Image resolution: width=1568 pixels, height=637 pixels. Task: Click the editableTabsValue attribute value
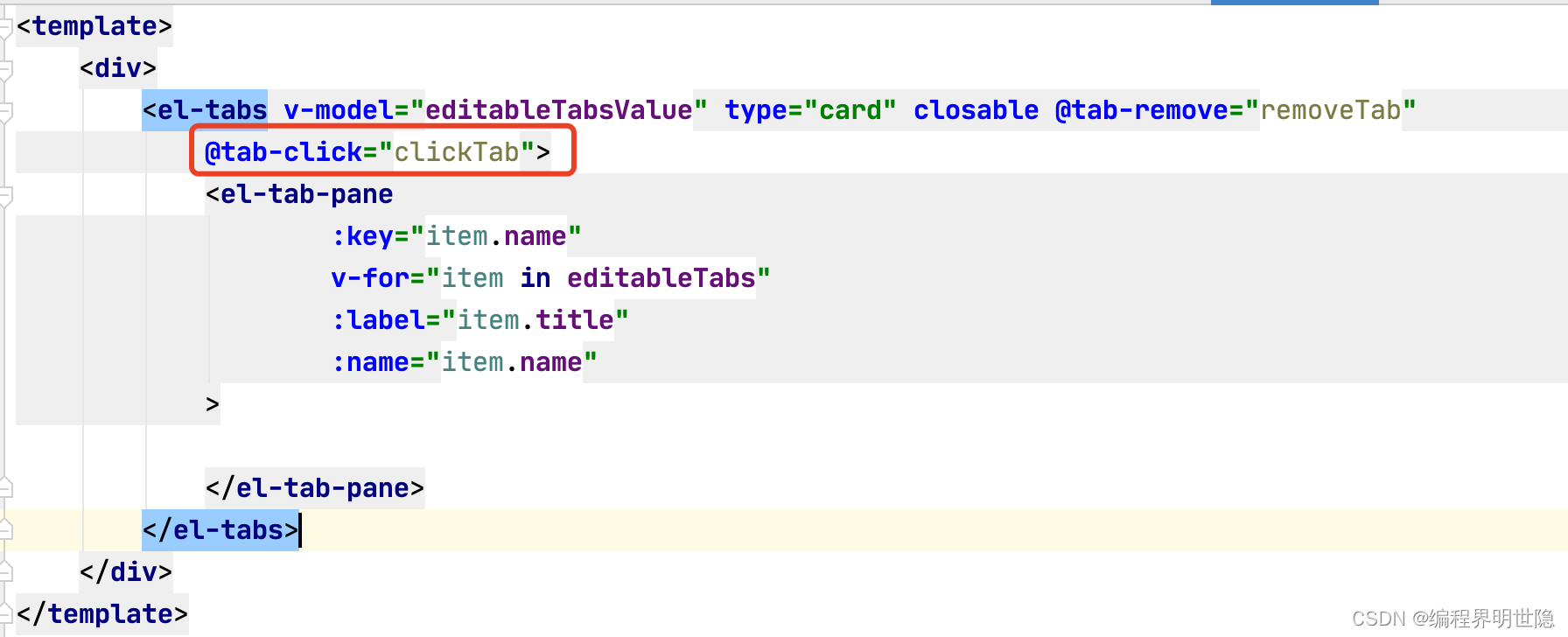click(559, 110)
